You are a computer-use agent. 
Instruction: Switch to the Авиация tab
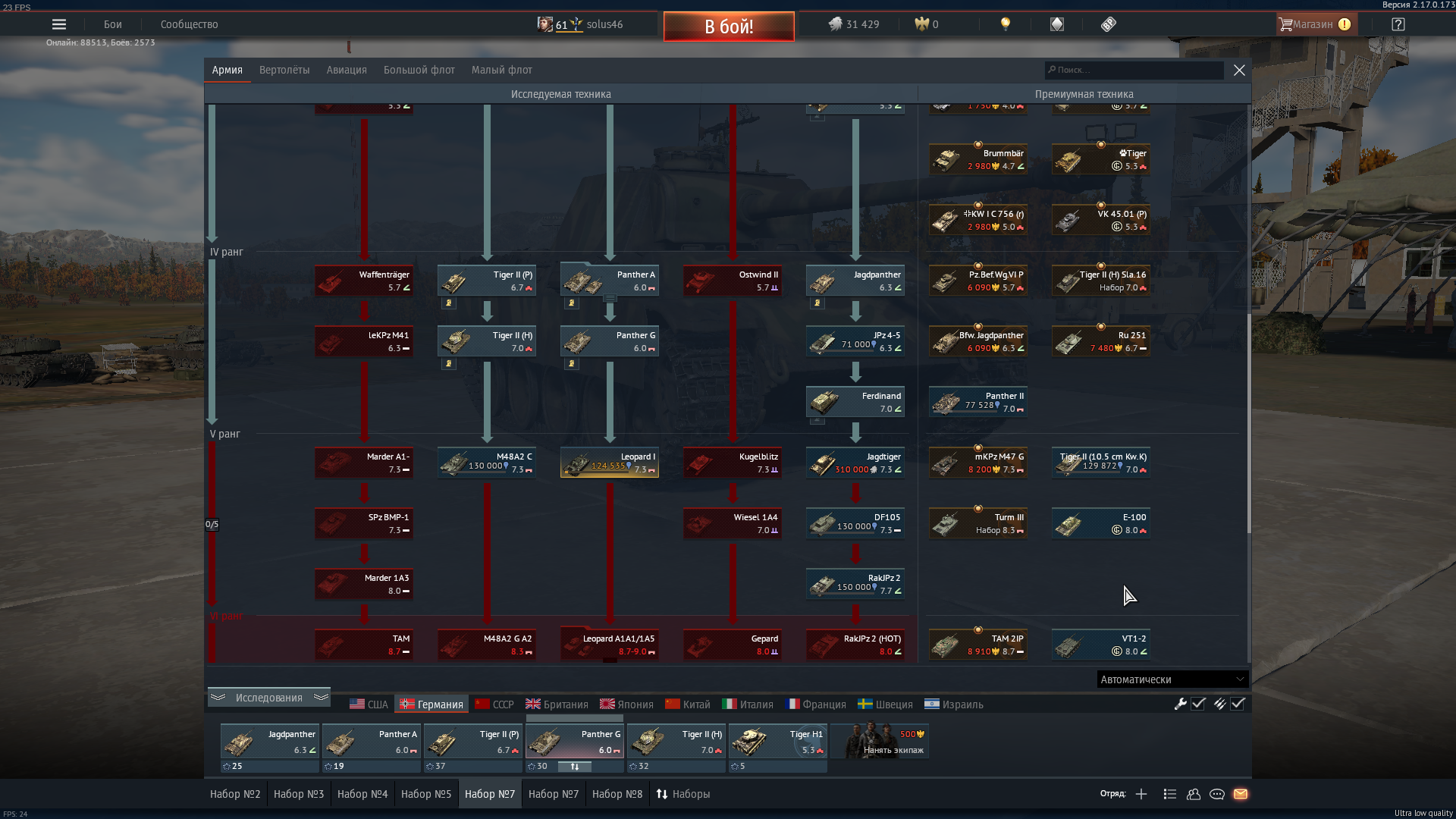pos(347,70)
